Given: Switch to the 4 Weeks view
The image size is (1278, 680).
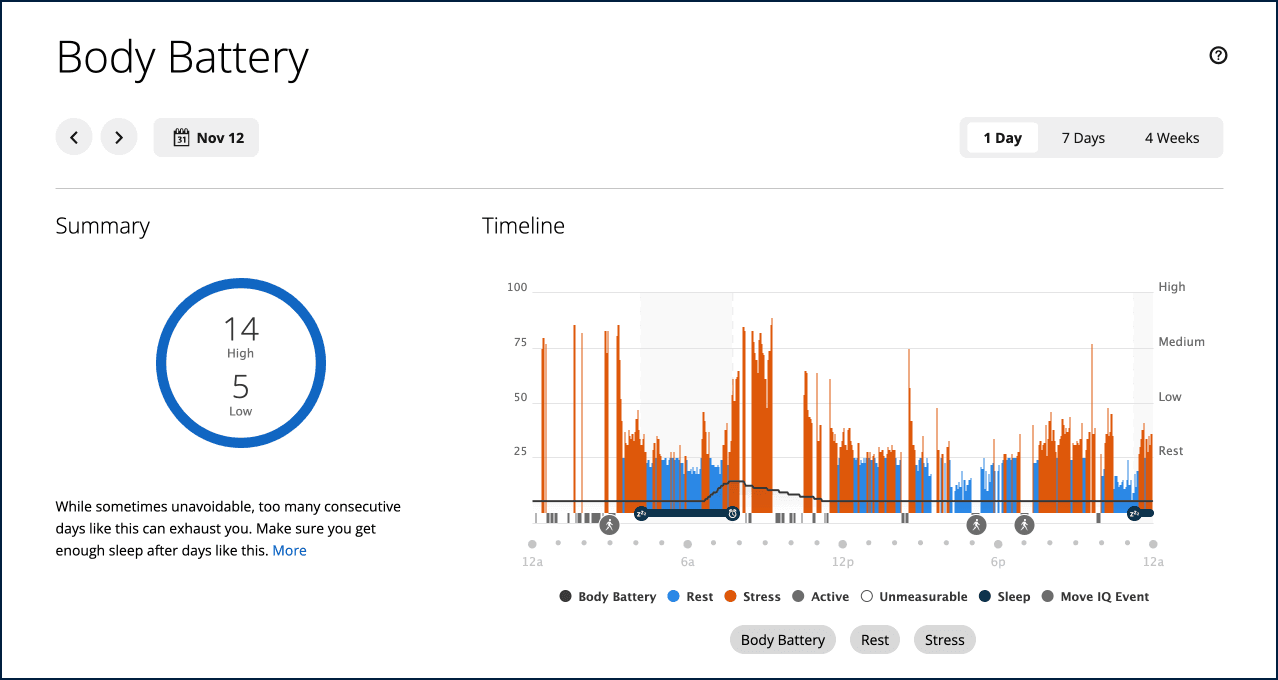Looking at the screenshot, I should point(1172,138).
